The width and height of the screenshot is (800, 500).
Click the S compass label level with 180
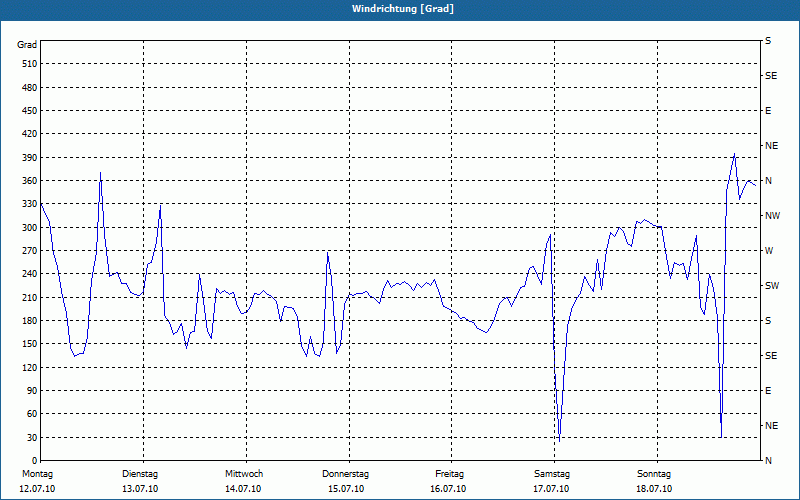768,321
